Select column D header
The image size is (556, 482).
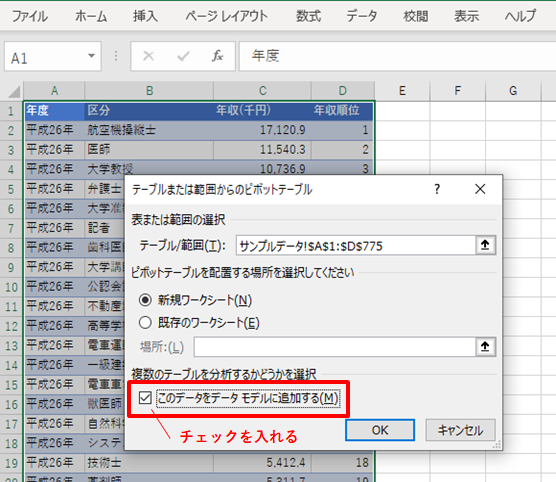coord(343,91)
